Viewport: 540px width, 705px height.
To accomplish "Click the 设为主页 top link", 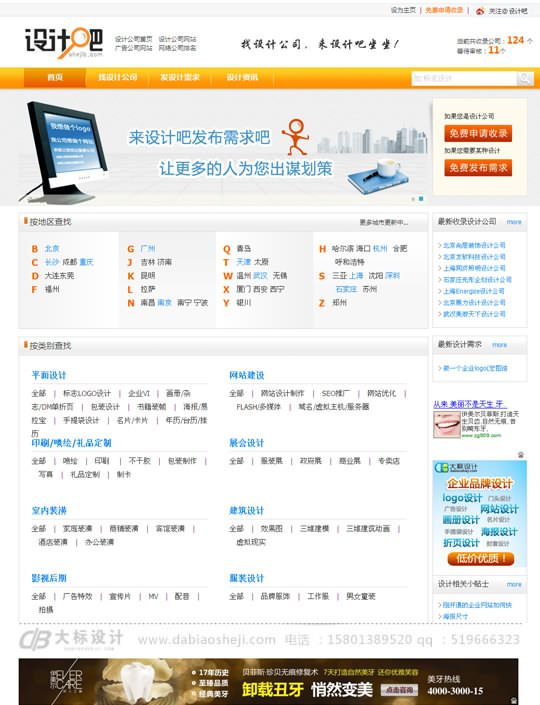I will pyautogui.click(x=403, y=10).
